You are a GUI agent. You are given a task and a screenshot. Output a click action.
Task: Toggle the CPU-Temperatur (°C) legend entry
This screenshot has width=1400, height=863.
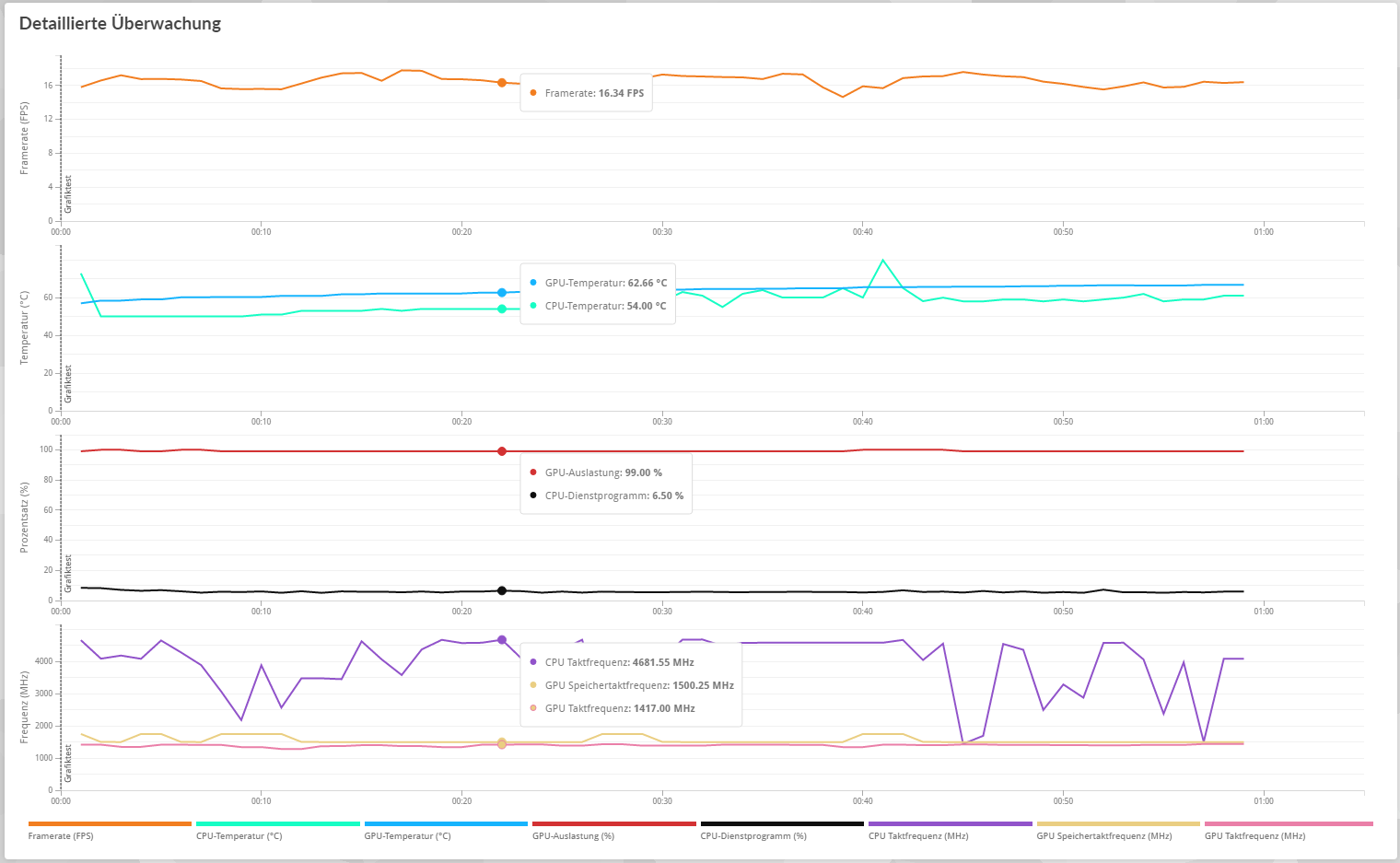tap(277, 831)
